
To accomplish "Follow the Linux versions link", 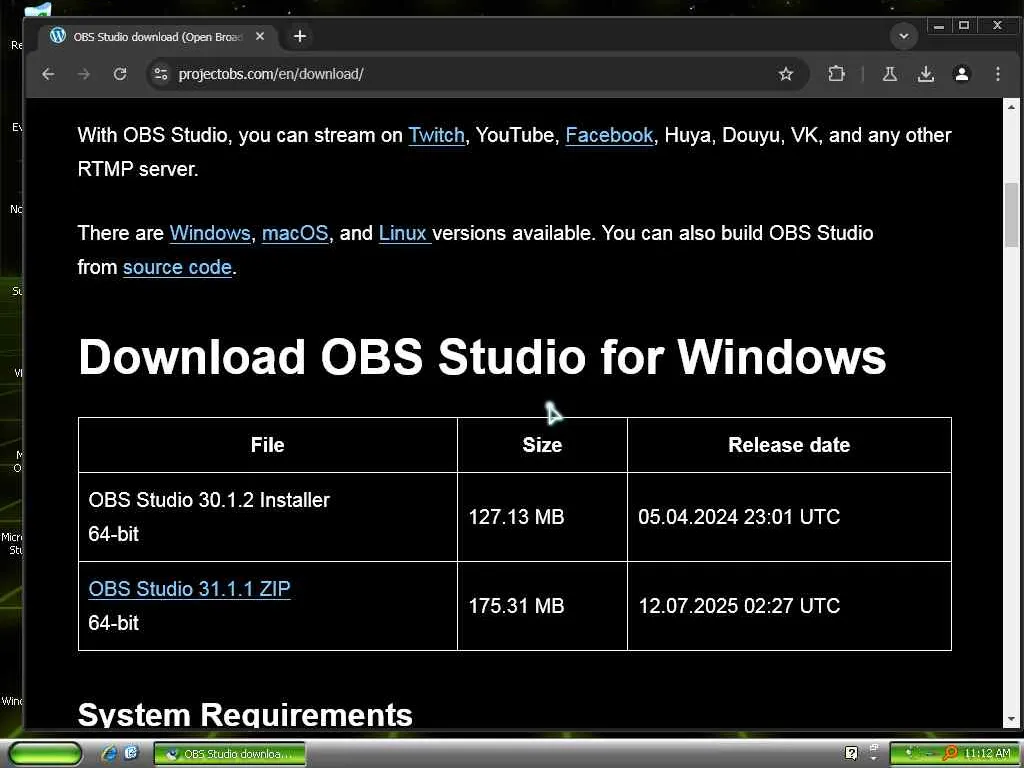I will (x=404, y=233).
